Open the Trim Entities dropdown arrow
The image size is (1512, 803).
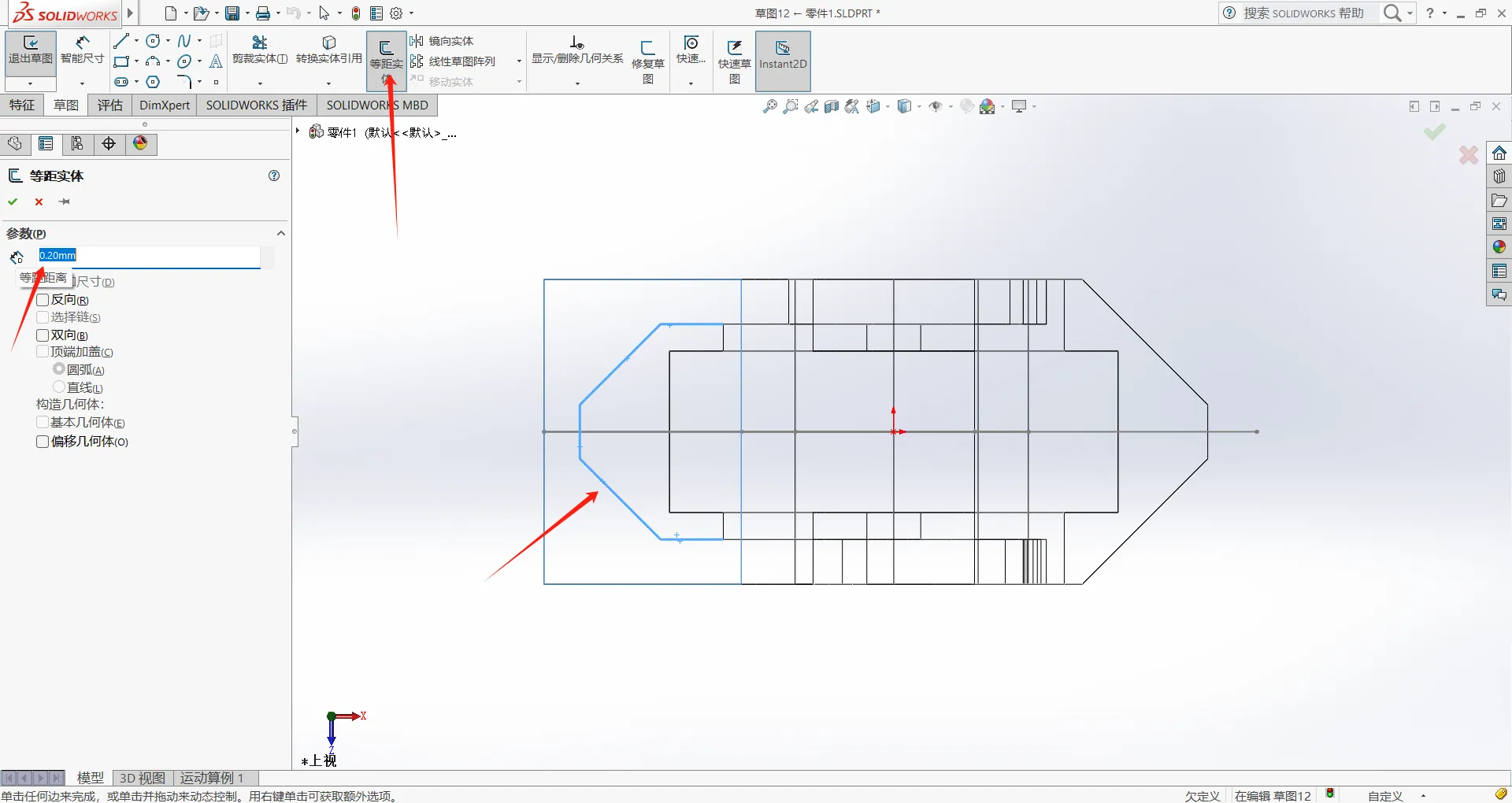coord(260,83)
